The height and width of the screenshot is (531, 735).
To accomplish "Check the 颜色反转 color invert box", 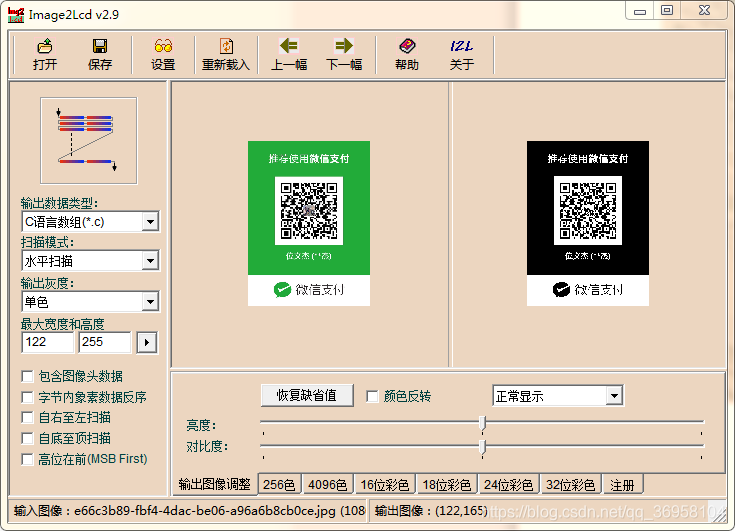I will 373,396.
